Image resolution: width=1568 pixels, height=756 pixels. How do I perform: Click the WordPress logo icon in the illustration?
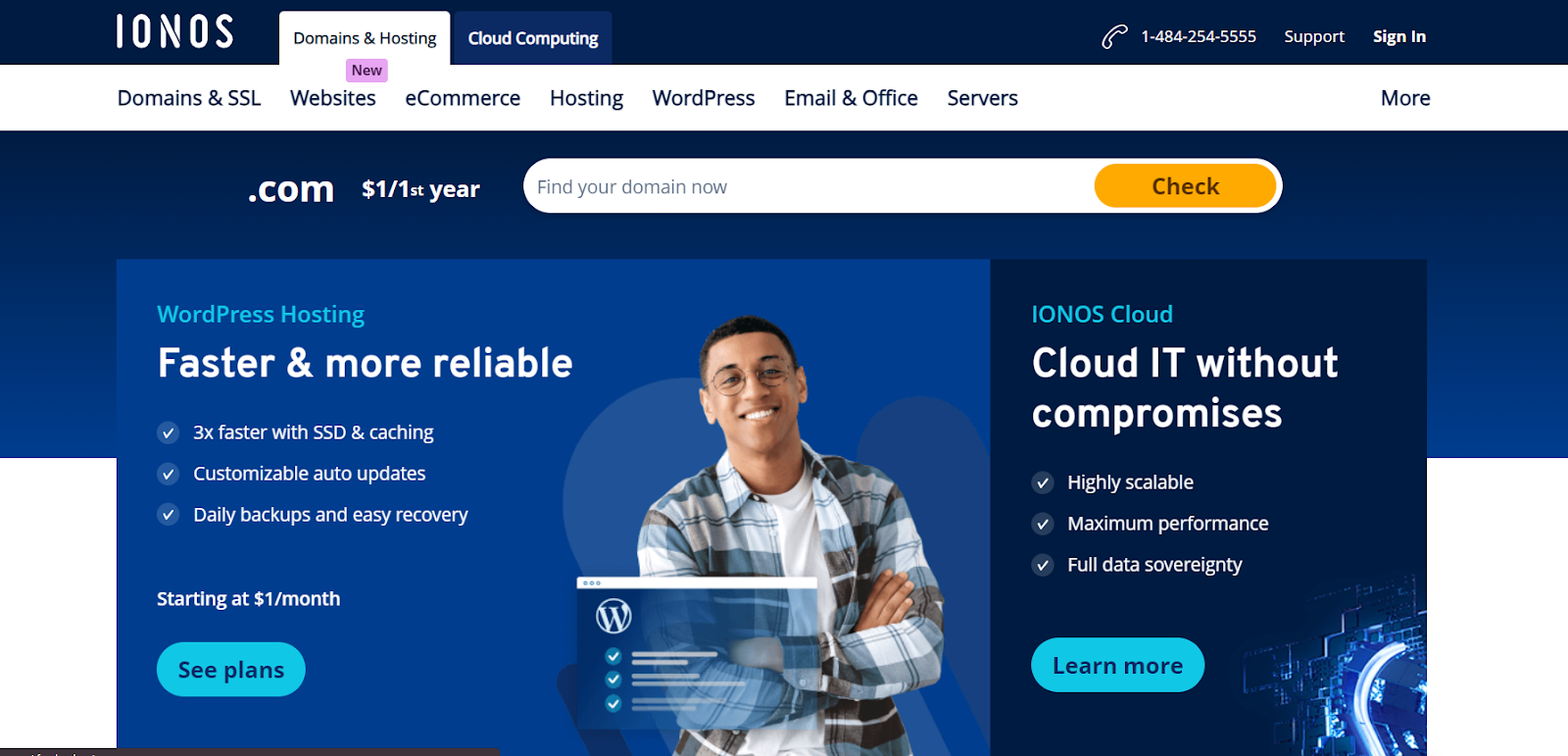click(613, 616)
